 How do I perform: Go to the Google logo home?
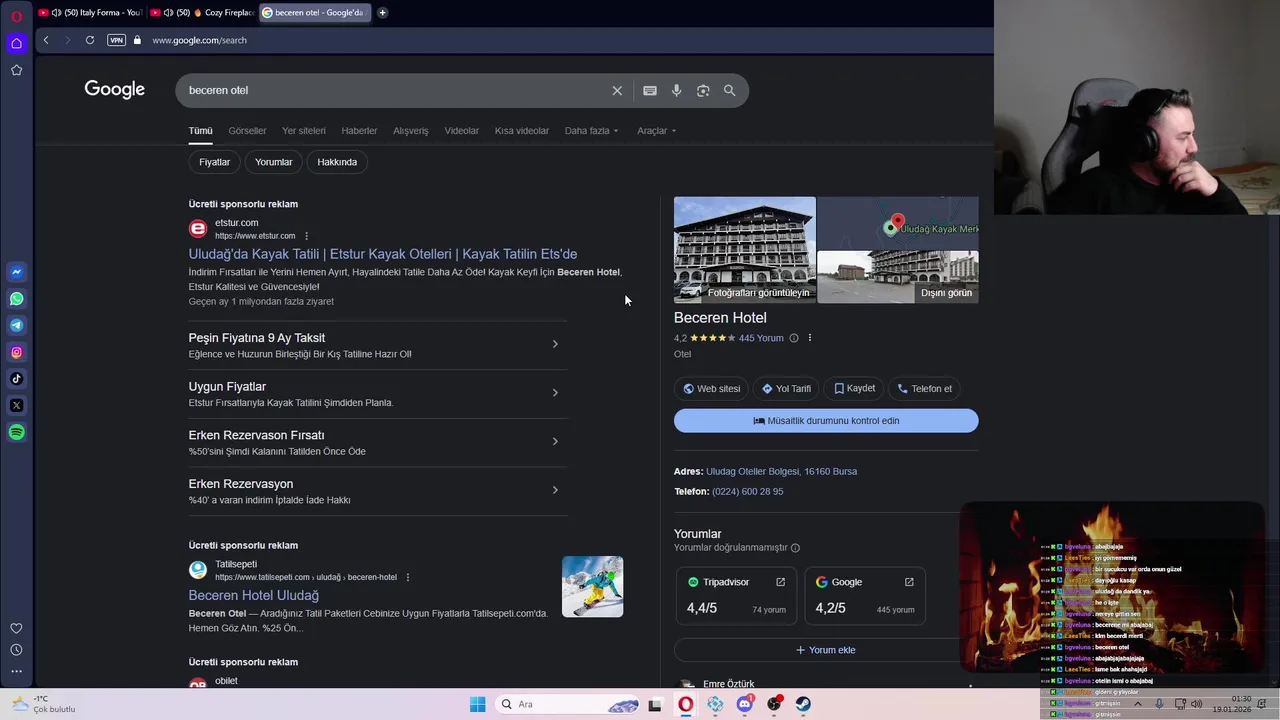pyautogui.click(x=115, y=90)
